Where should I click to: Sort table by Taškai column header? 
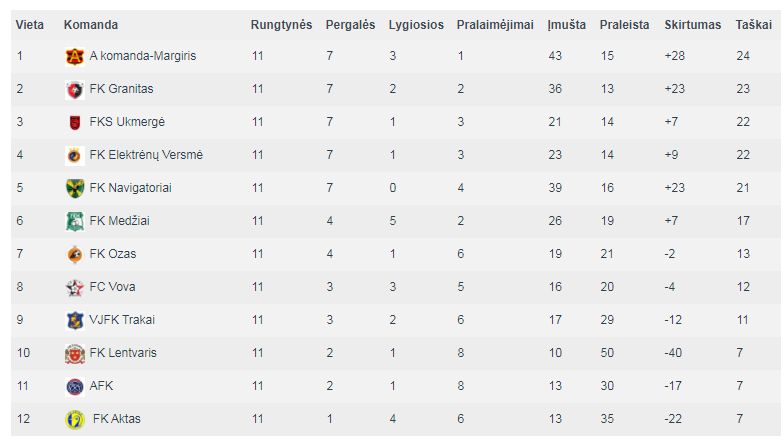tap(753, 25)
